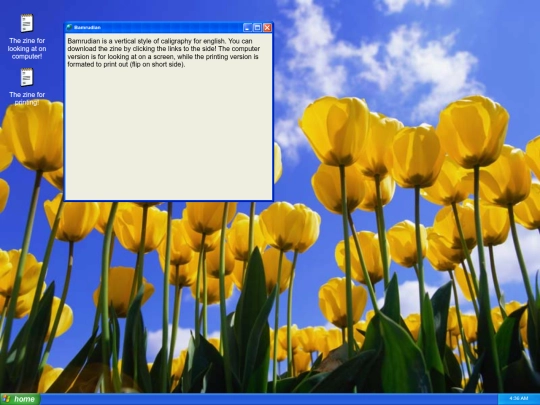Close the Bamrudian window
Screen dimensions: 540x405
(267, 28)
